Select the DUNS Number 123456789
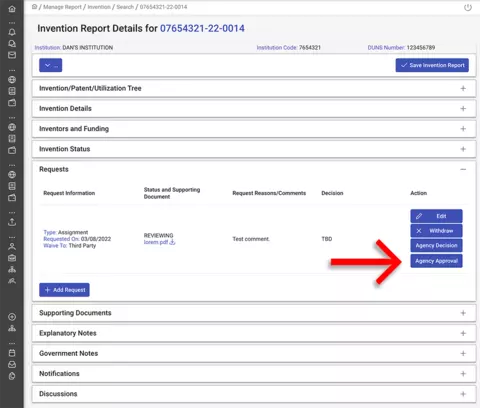This screenshot has height=408, width=480. (421, 48)
